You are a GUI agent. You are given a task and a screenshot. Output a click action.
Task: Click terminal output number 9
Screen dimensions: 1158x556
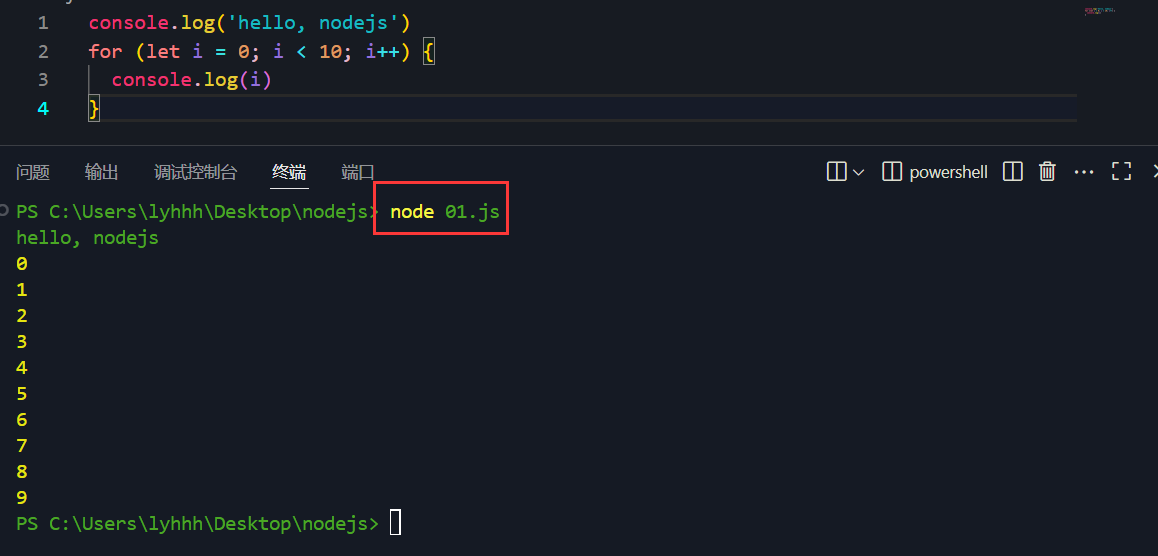(x=21, y=498)
